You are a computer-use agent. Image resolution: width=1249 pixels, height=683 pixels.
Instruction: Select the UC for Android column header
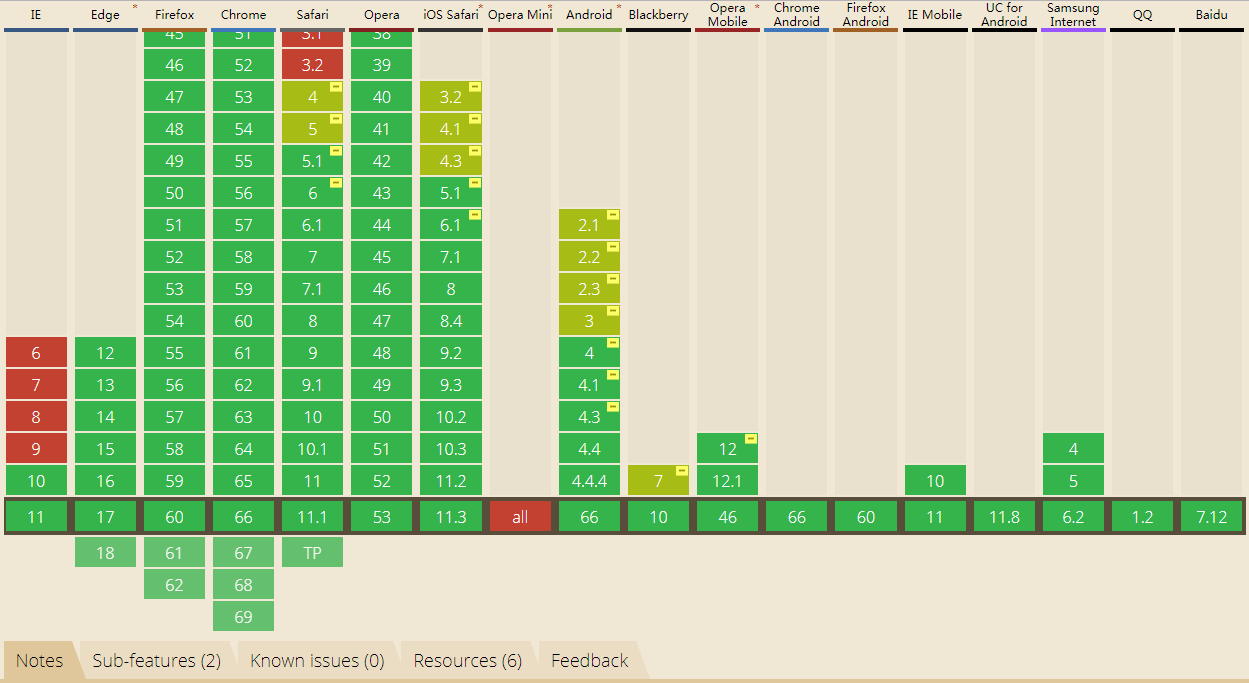[1004, 15]
